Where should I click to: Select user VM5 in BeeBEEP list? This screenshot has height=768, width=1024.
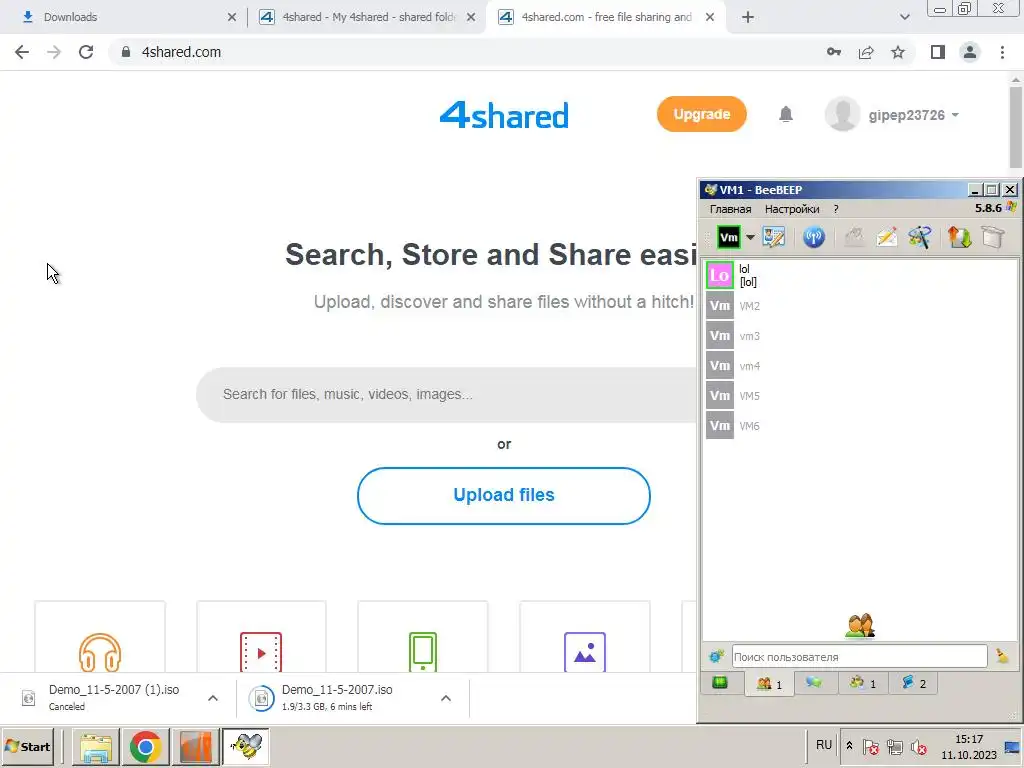(861, 396)
